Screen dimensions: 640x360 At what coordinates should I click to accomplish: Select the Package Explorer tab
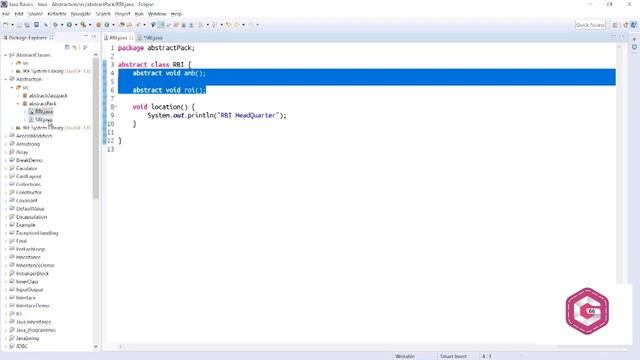click(x=27, y=38)
